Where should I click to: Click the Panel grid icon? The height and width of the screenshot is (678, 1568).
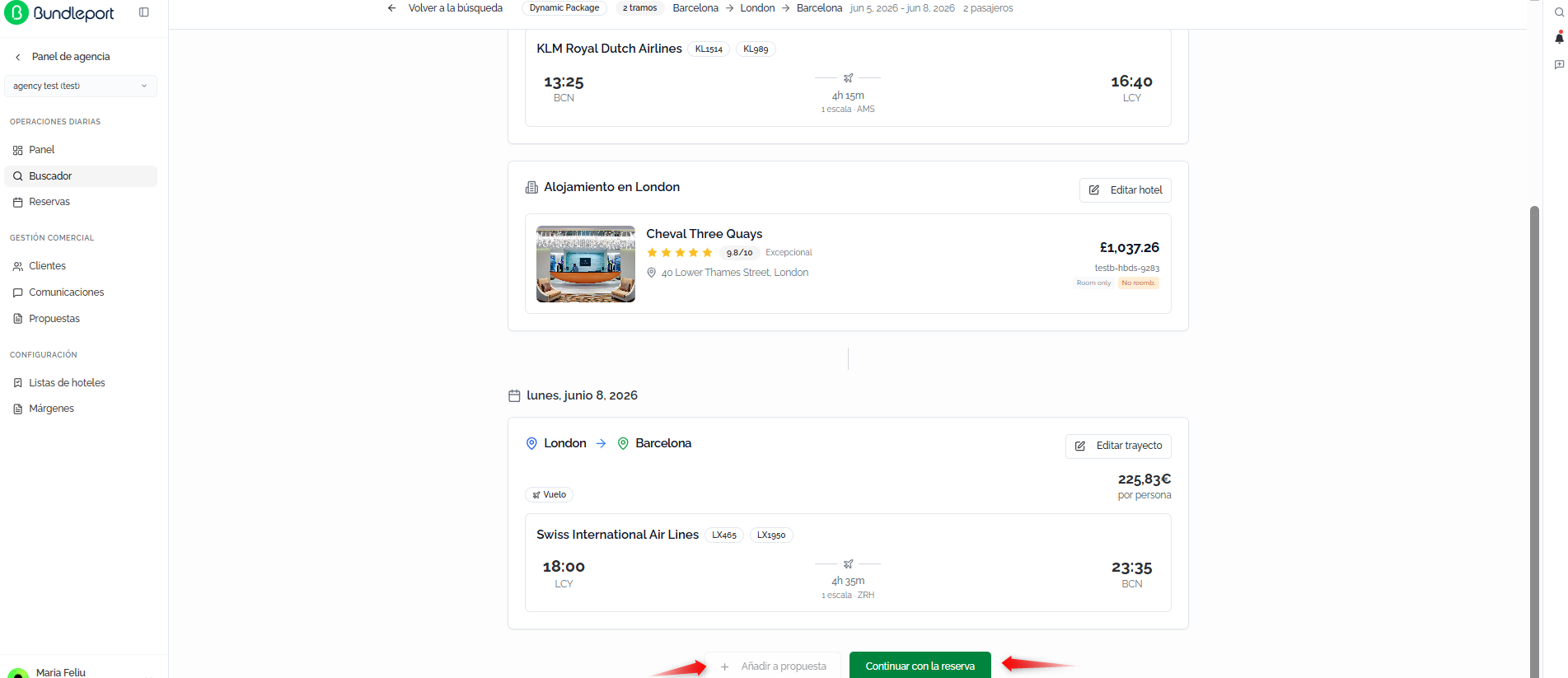pyautogui.click(x=18, y=150)
